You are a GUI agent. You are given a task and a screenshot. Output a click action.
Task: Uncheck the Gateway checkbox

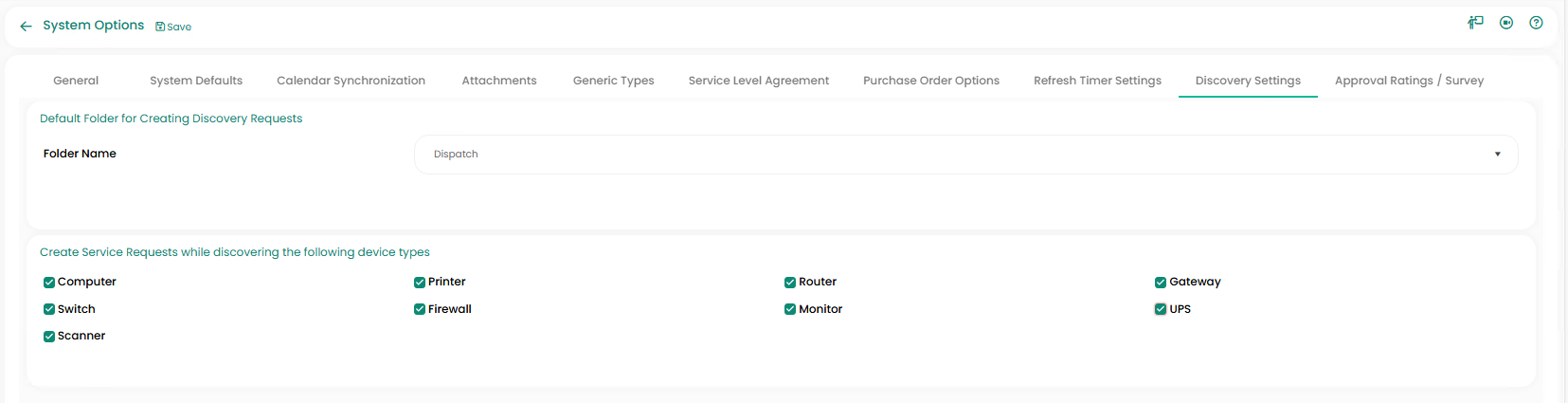[x=1161, y=283]
